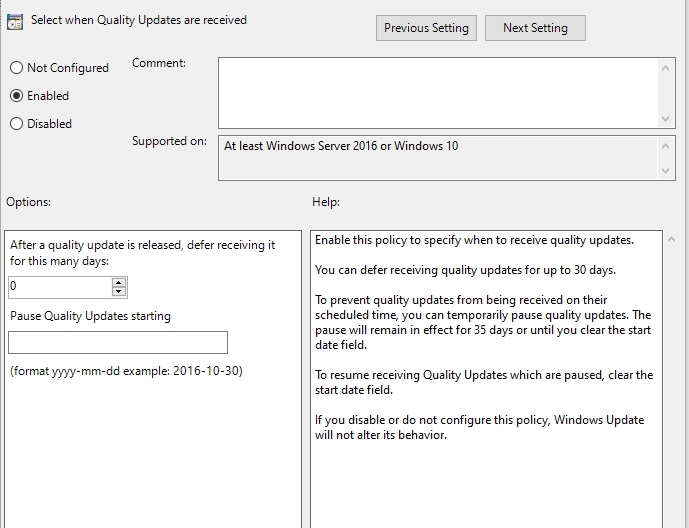Decrease the quality update deferral days
The width and height of the screenshot is (689, 528).
[120, 292]
